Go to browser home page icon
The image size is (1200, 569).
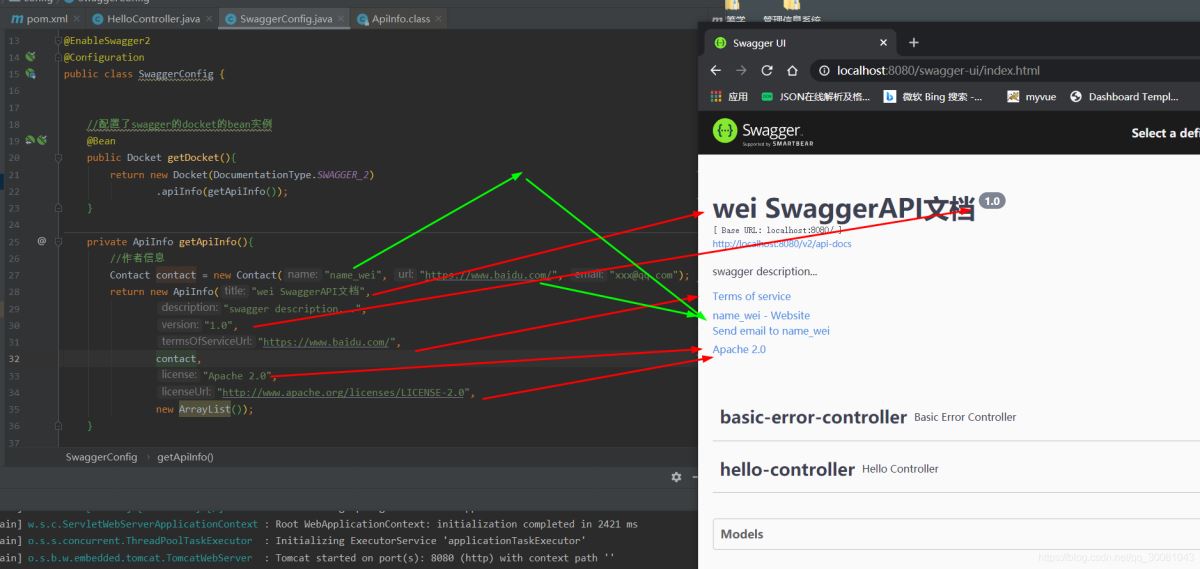[x=792, y=71]
